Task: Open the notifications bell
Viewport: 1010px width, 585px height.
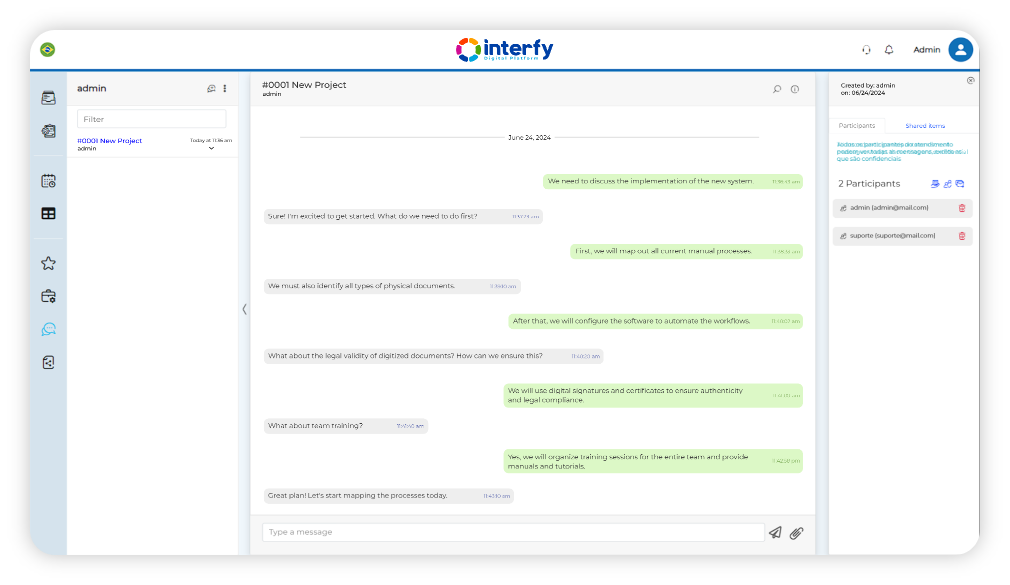Action: tap(889, 50)
